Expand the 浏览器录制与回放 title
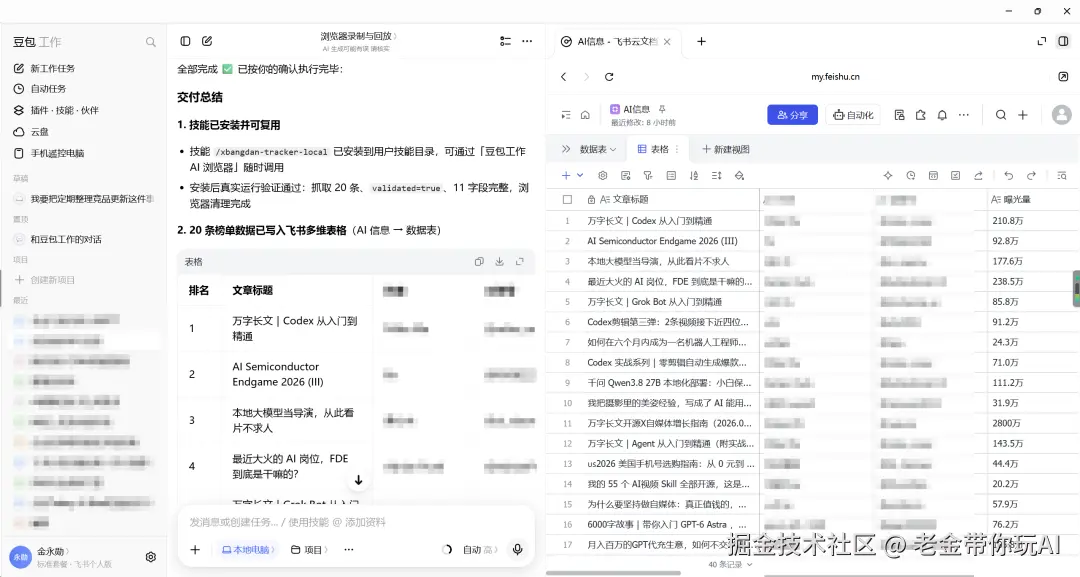1080x577 pixels. [x=358, y=36]
